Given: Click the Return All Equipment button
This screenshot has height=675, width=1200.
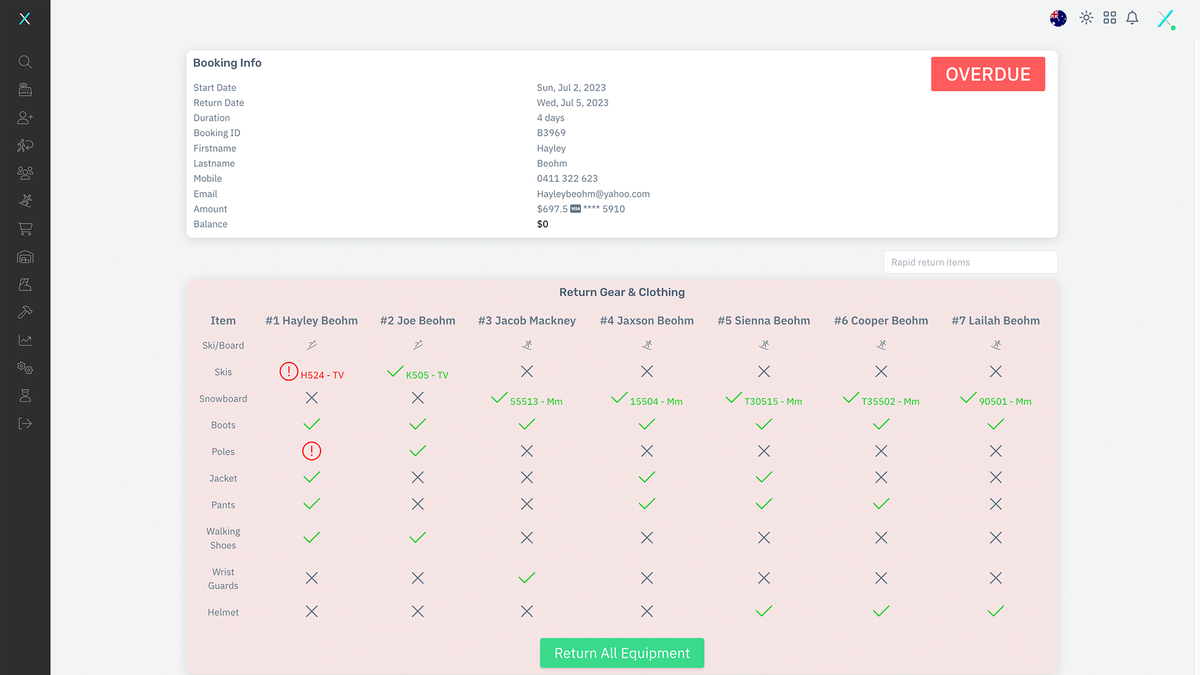Looking at the screenshot, I should (622, 653).
